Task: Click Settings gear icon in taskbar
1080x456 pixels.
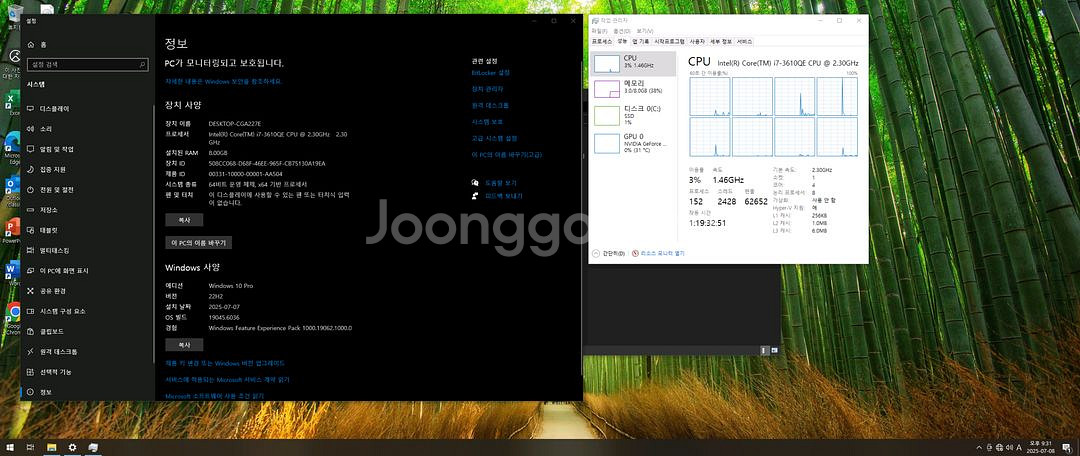Action: click(72, 448)
